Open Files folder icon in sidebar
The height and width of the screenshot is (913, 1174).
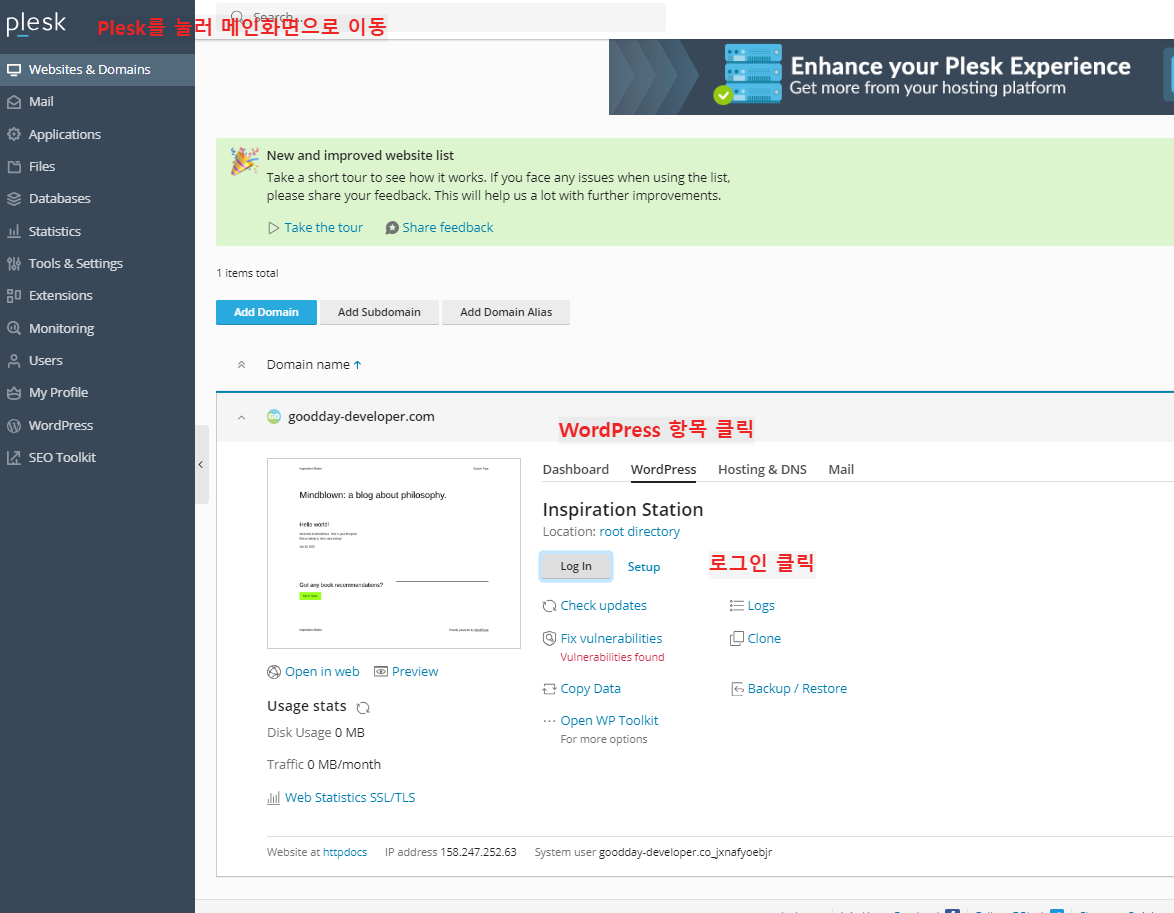coord(13,167)
